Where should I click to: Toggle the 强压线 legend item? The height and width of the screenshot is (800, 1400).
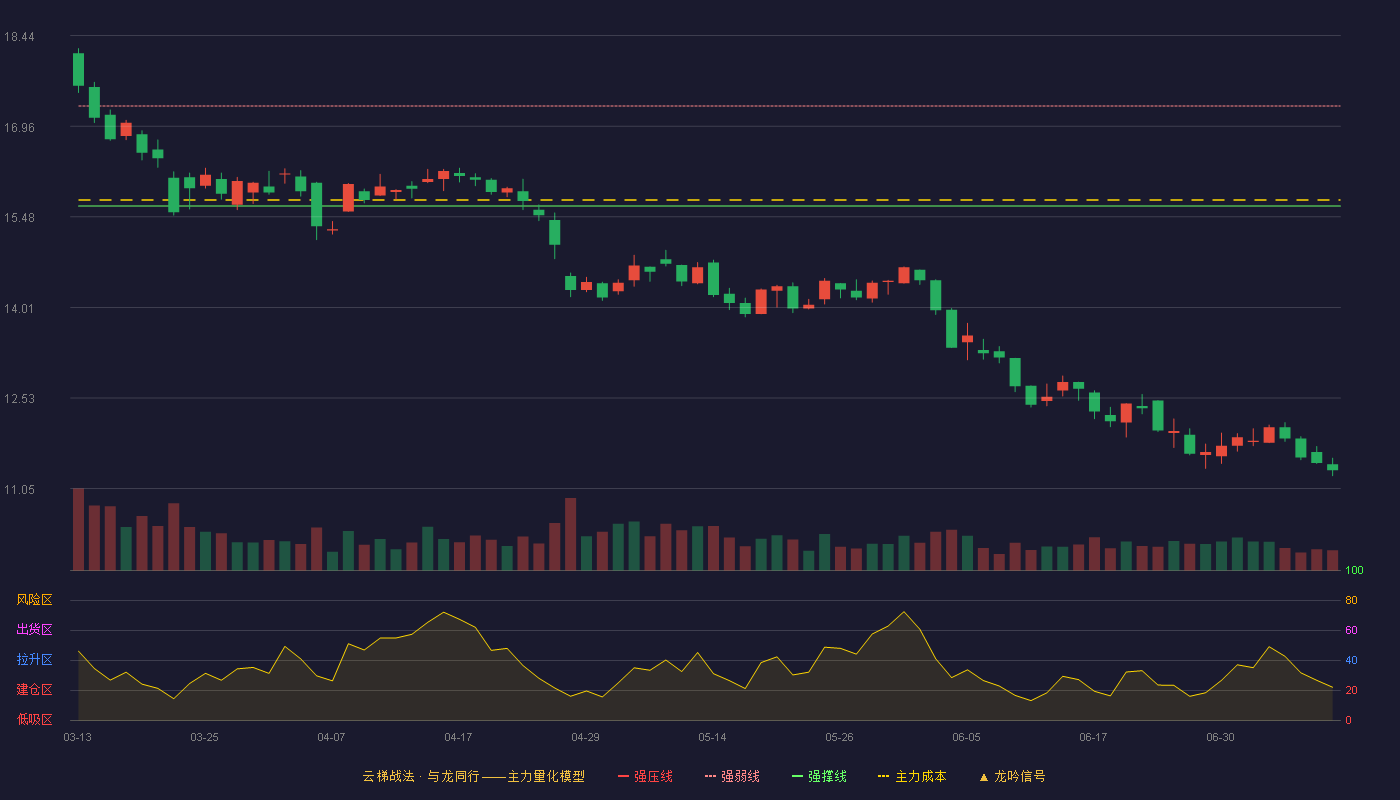point(645,776)
